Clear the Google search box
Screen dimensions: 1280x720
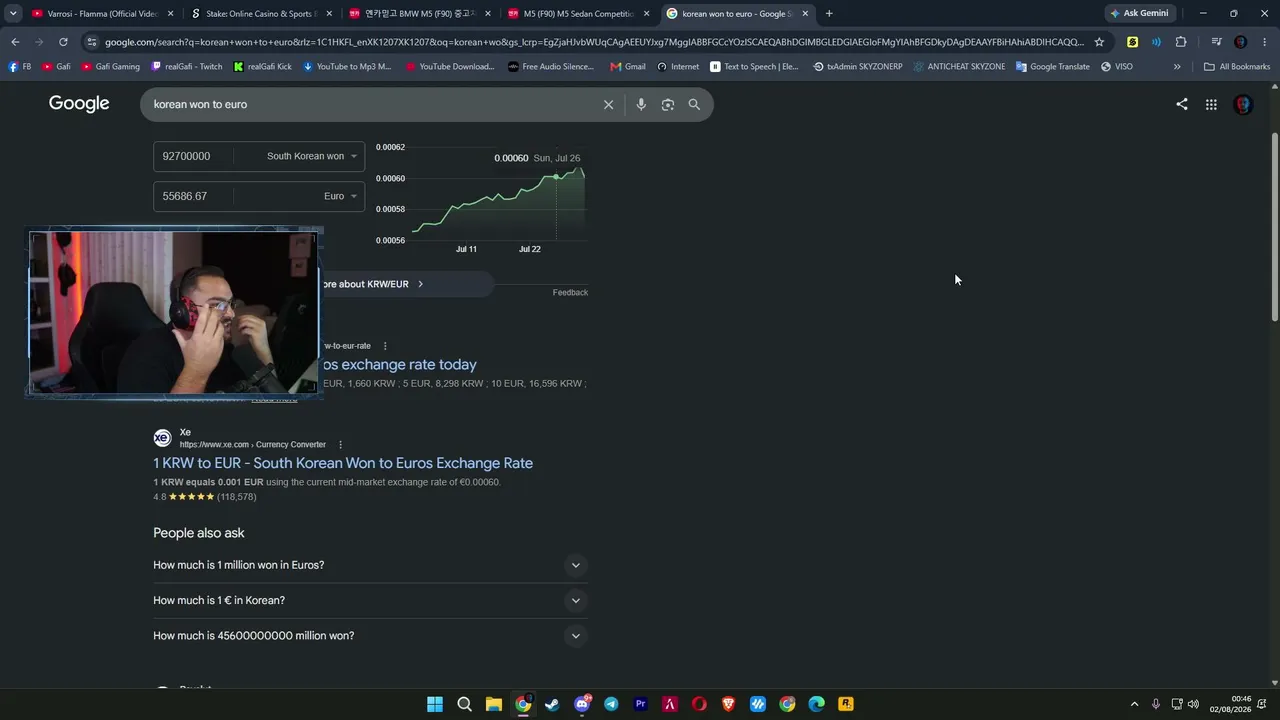click(608, 104)
